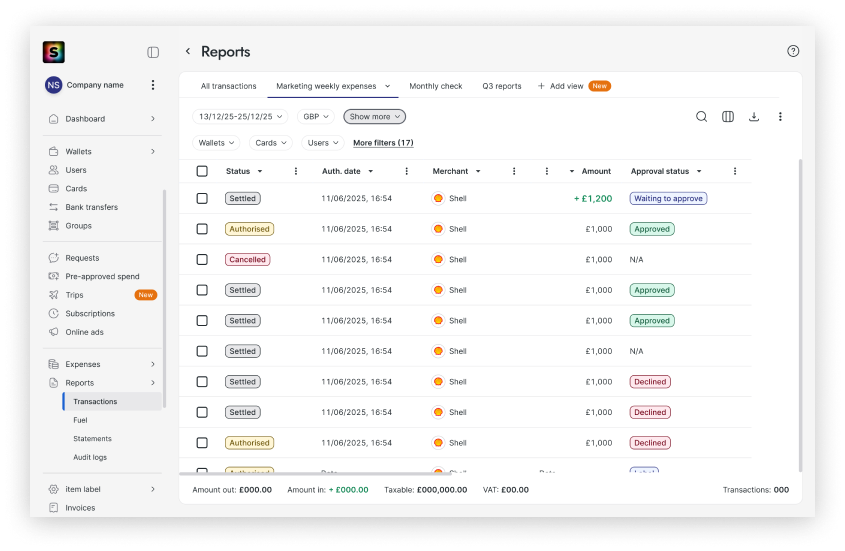
Task: Switch to All transactions tab
Action: click(x=228, y=86)
